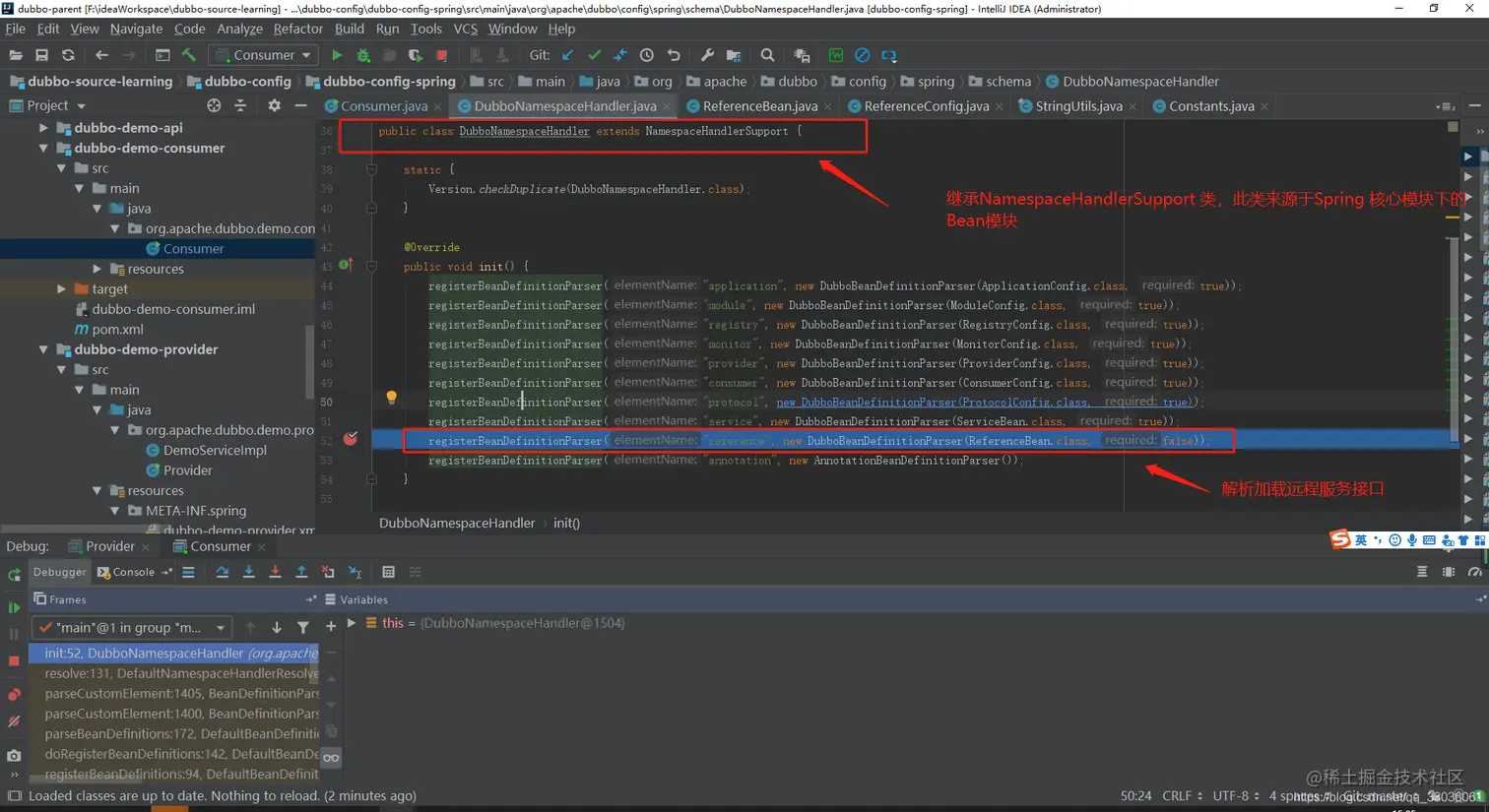Click the Run to Cursor debugger icon
Viewport: 1489px width, 812px height.
click(355, 572)
